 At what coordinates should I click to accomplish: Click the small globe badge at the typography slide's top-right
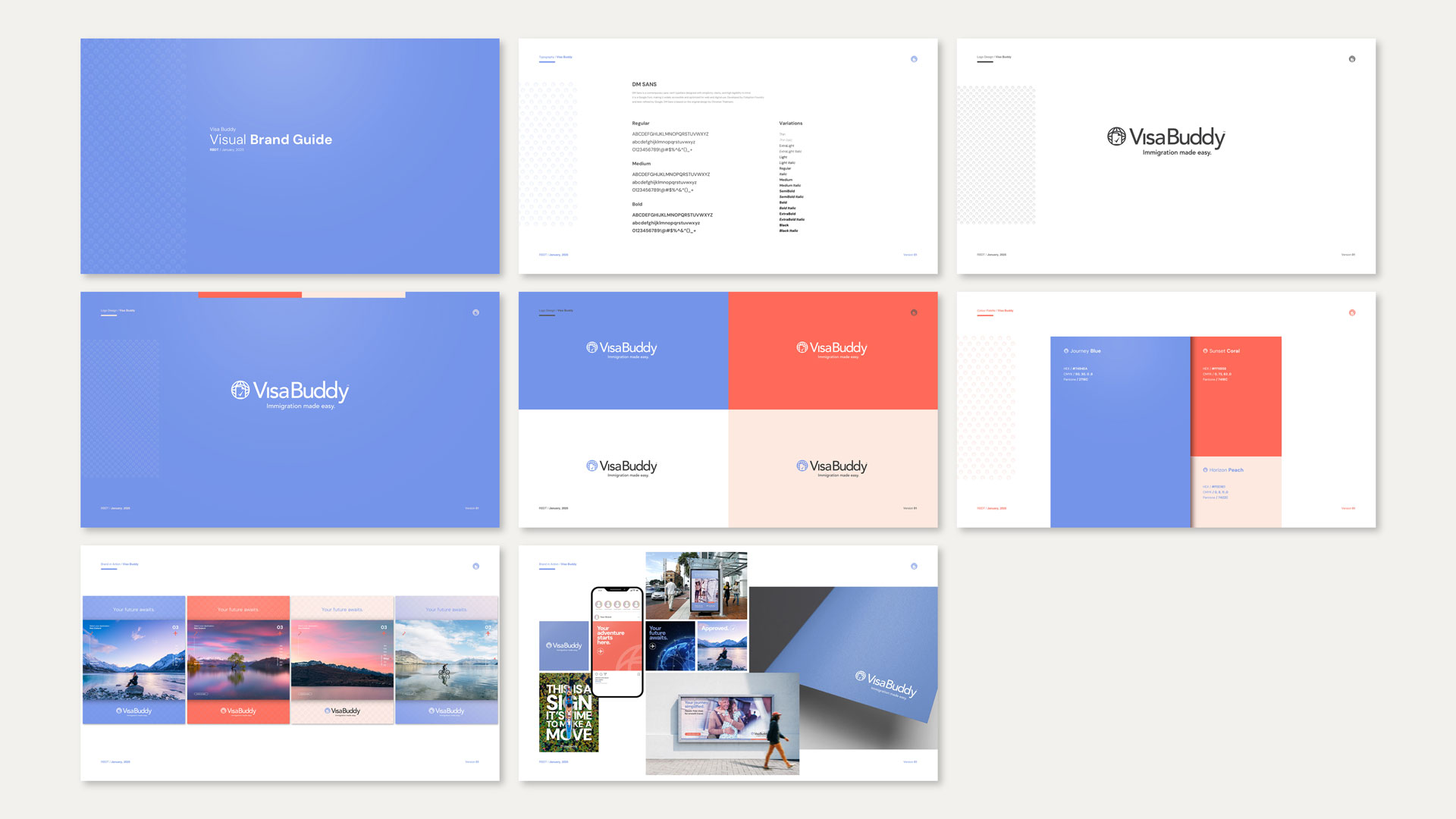[914, 59]
